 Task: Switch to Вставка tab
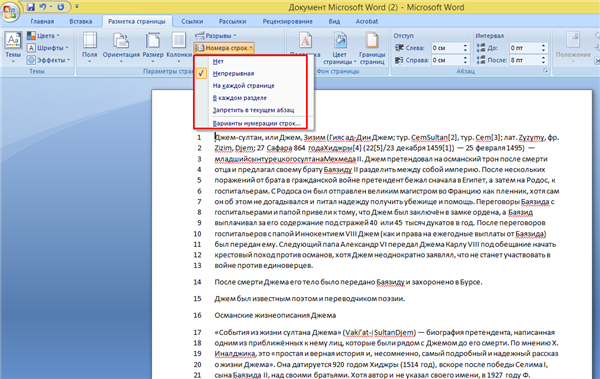coord(80,21)
